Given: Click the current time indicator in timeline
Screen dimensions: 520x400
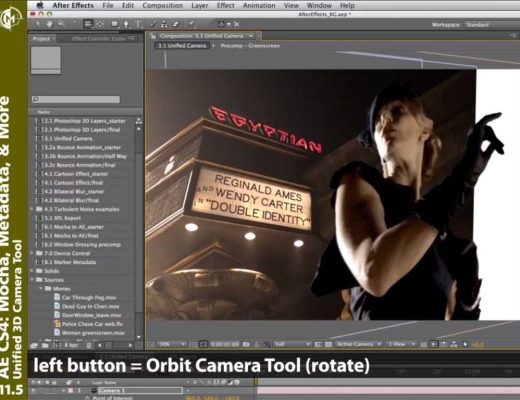Looking at the screenshot, I should click(256, 381).
